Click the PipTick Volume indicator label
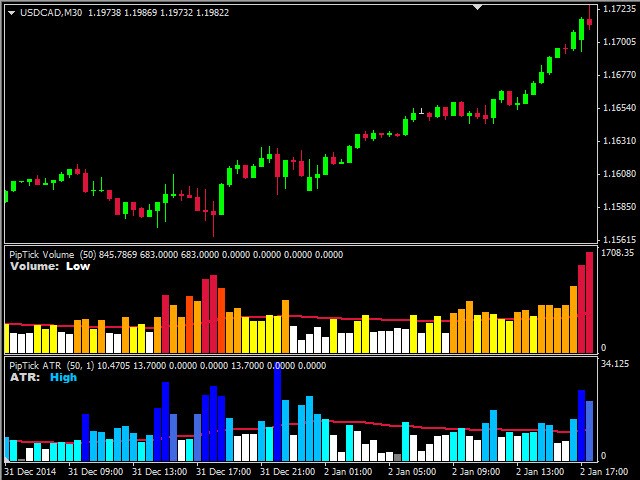640x480 pixels. tap(42, 254)
